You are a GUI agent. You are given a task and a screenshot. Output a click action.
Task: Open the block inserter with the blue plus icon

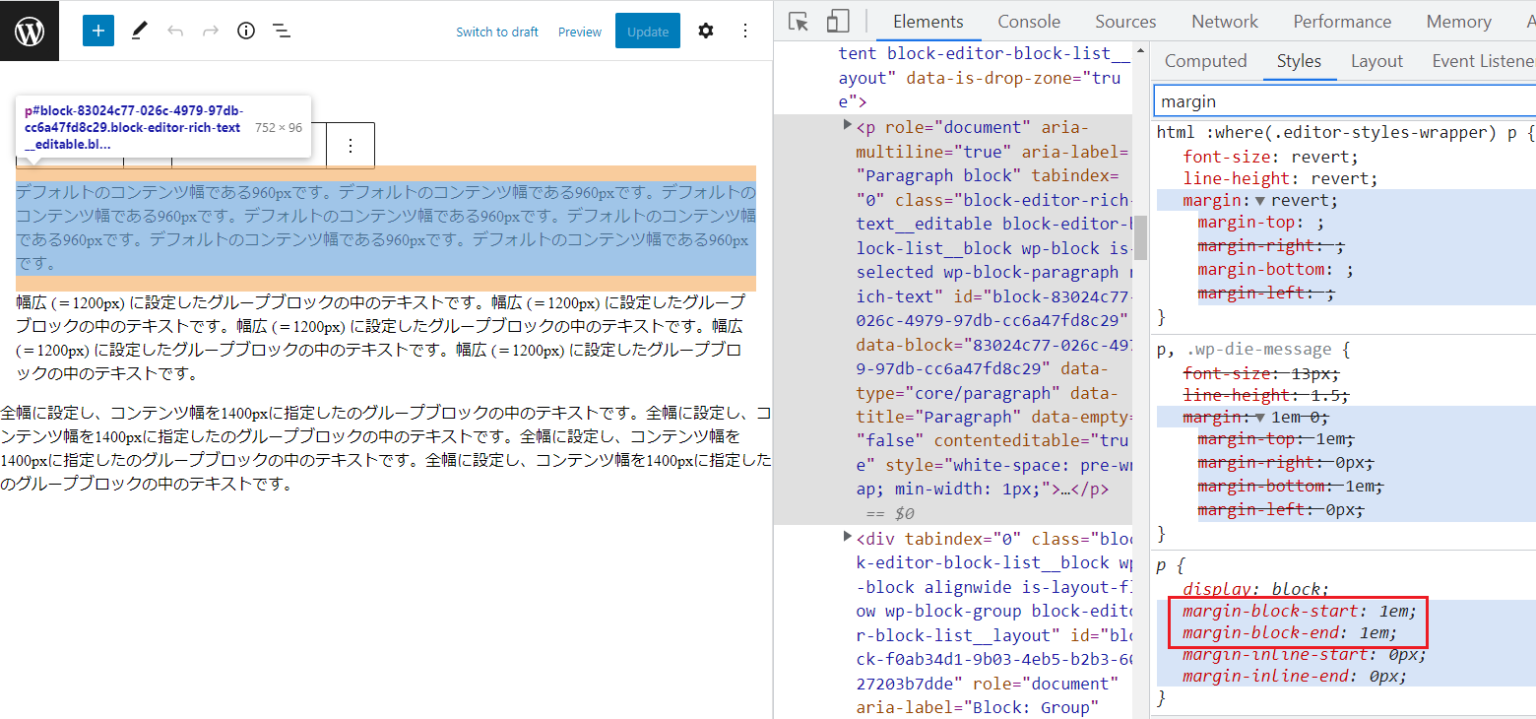(97, 30)
